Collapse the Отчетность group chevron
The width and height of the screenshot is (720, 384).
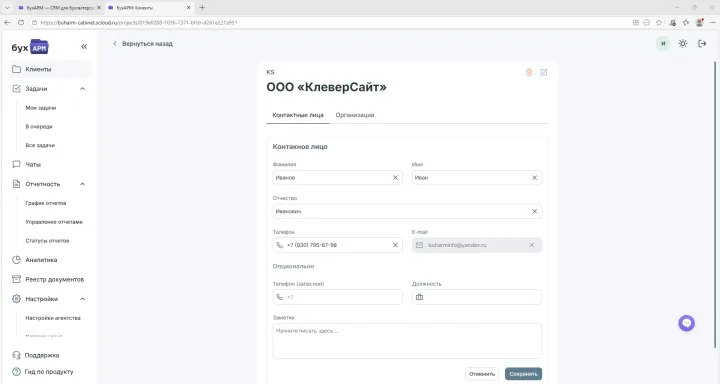tap(83, 184)
